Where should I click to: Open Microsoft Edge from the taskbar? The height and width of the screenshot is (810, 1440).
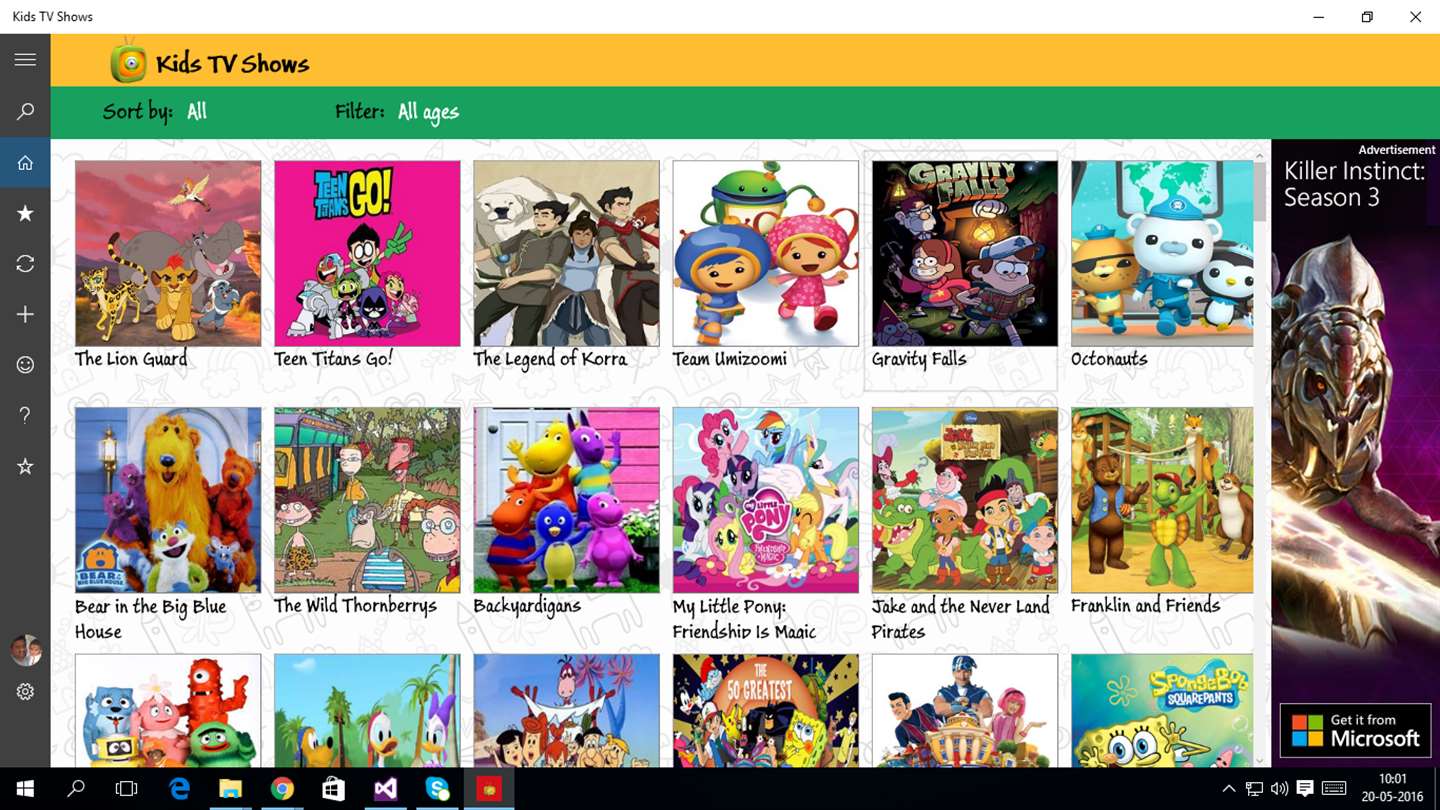[180, 789]
